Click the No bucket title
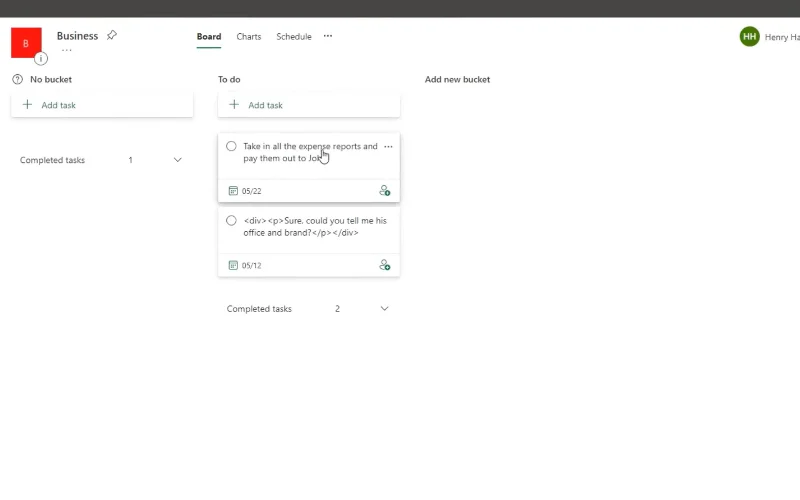Screen dimensions: 800x500 tap(51, 80)
